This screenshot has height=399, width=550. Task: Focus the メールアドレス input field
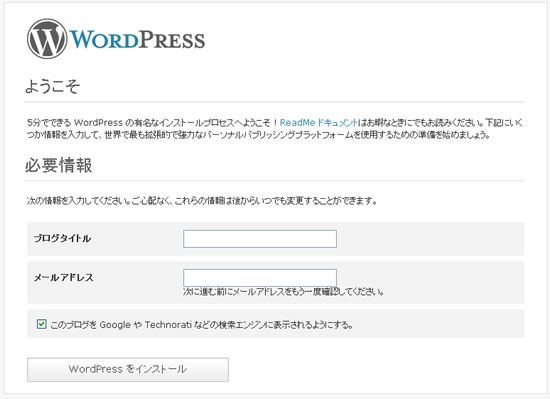click(260, 278)
